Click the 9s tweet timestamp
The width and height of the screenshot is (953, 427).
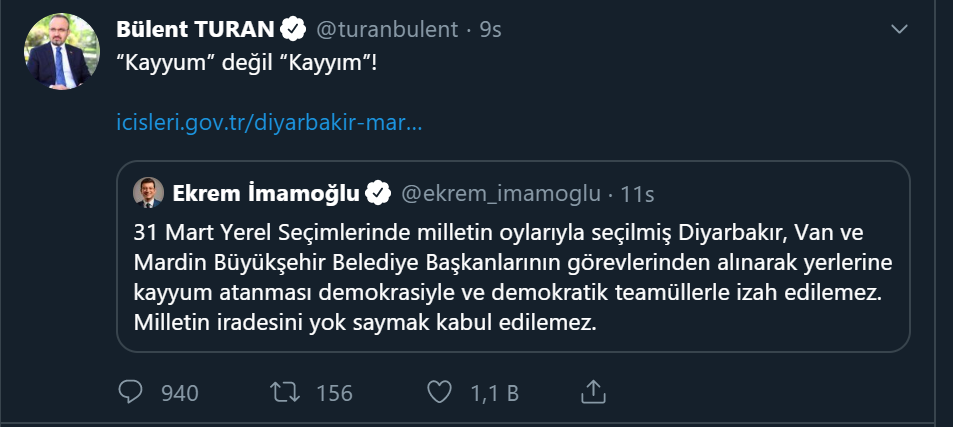(488, 30)
